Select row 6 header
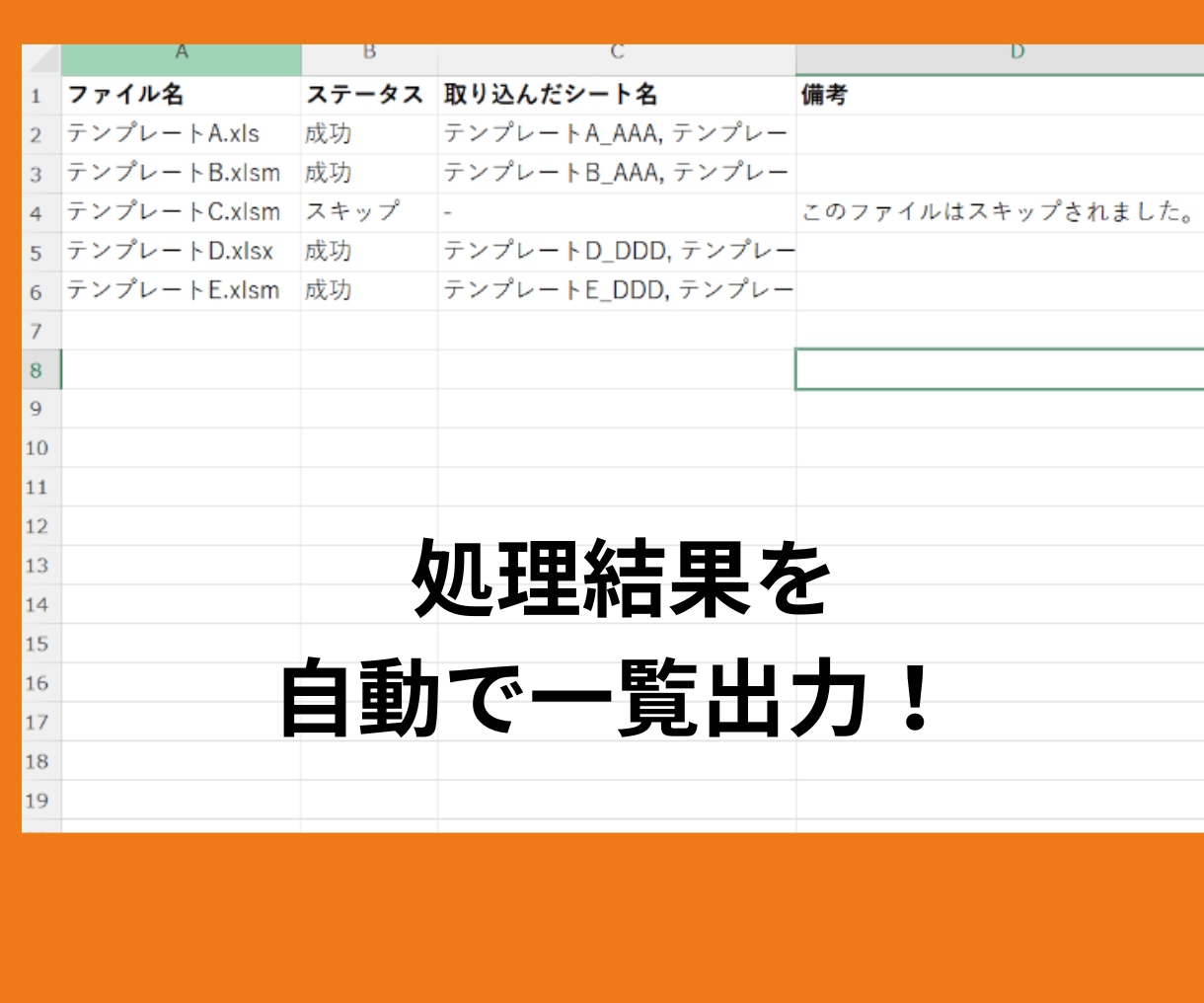 (x=41, y=291)
